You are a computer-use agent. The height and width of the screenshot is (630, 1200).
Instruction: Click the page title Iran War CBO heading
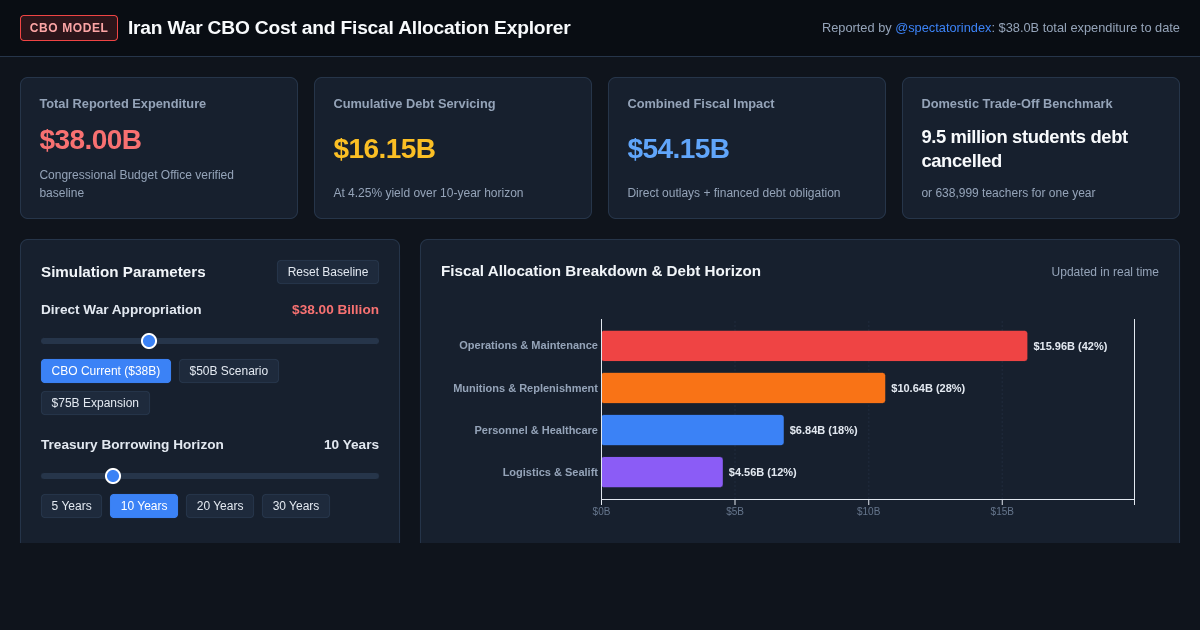tap(349, 28)
